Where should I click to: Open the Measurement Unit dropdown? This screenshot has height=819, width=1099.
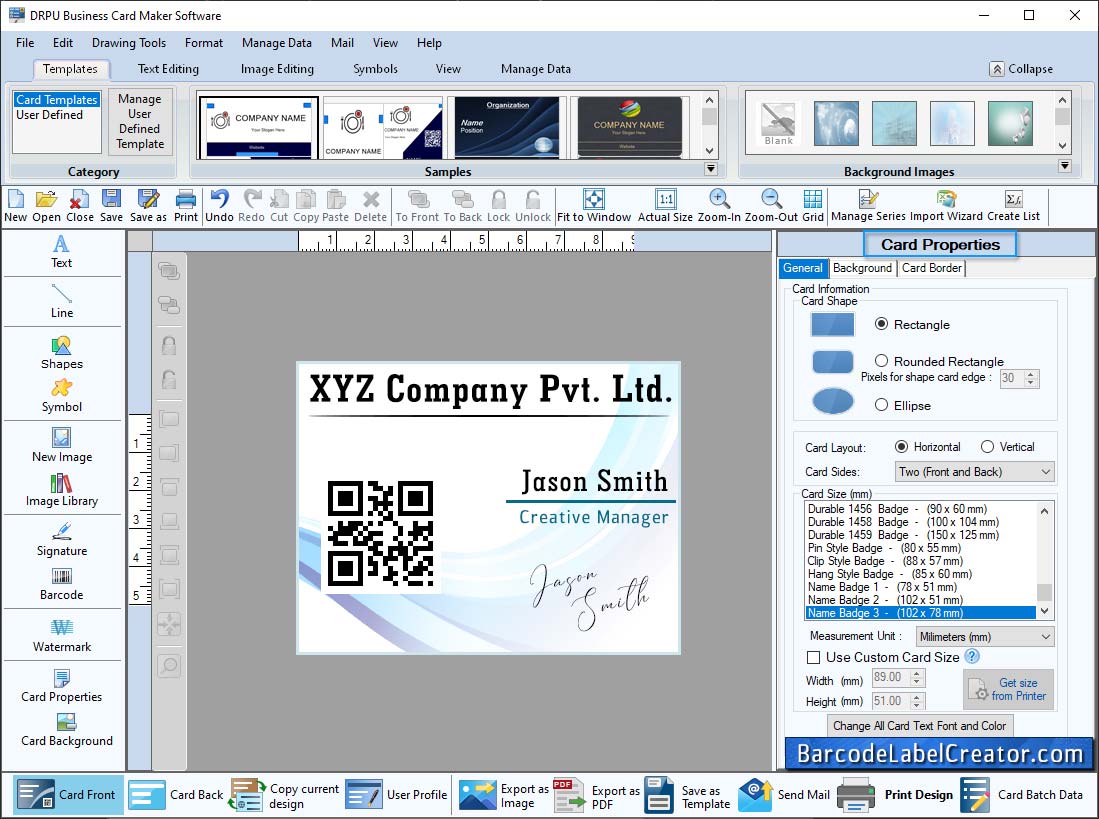click(x=985, y=637)
